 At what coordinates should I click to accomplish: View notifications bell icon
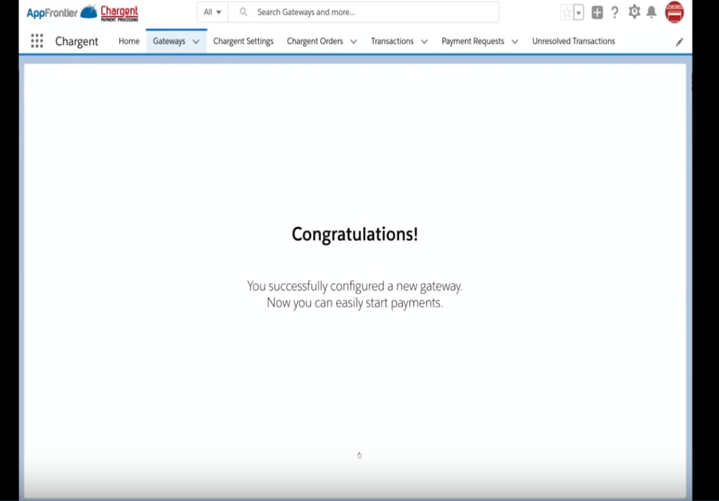click(652, 13)
